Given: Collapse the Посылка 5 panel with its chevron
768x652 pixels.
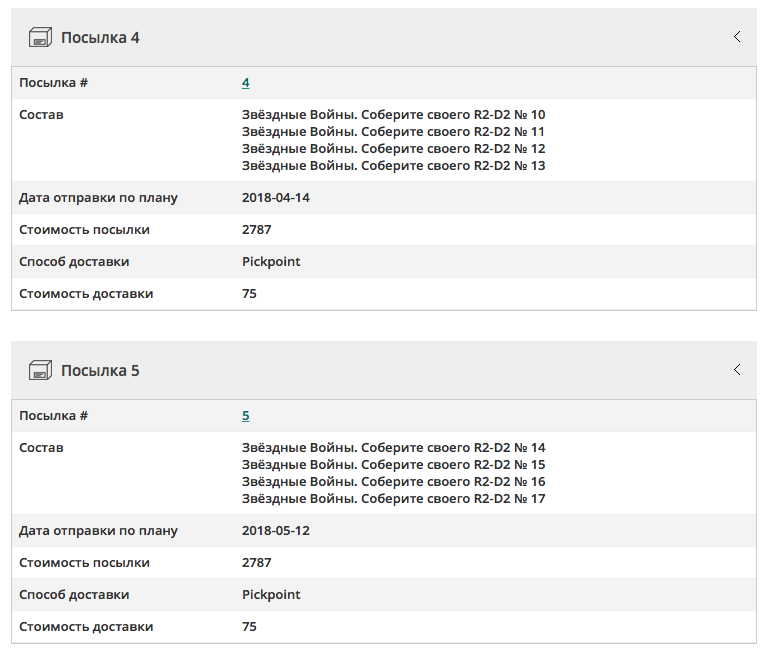Looking at the screenshot, I should [x=737, y=370].
